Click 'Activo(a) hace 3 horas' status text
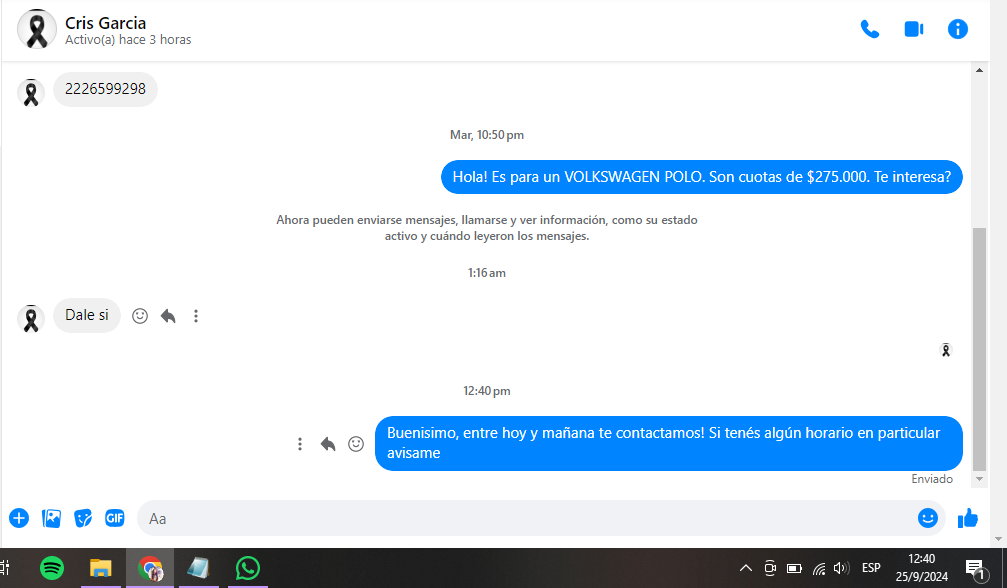The height and width of the screenshot is (588, 1007). tap(128, 40)
